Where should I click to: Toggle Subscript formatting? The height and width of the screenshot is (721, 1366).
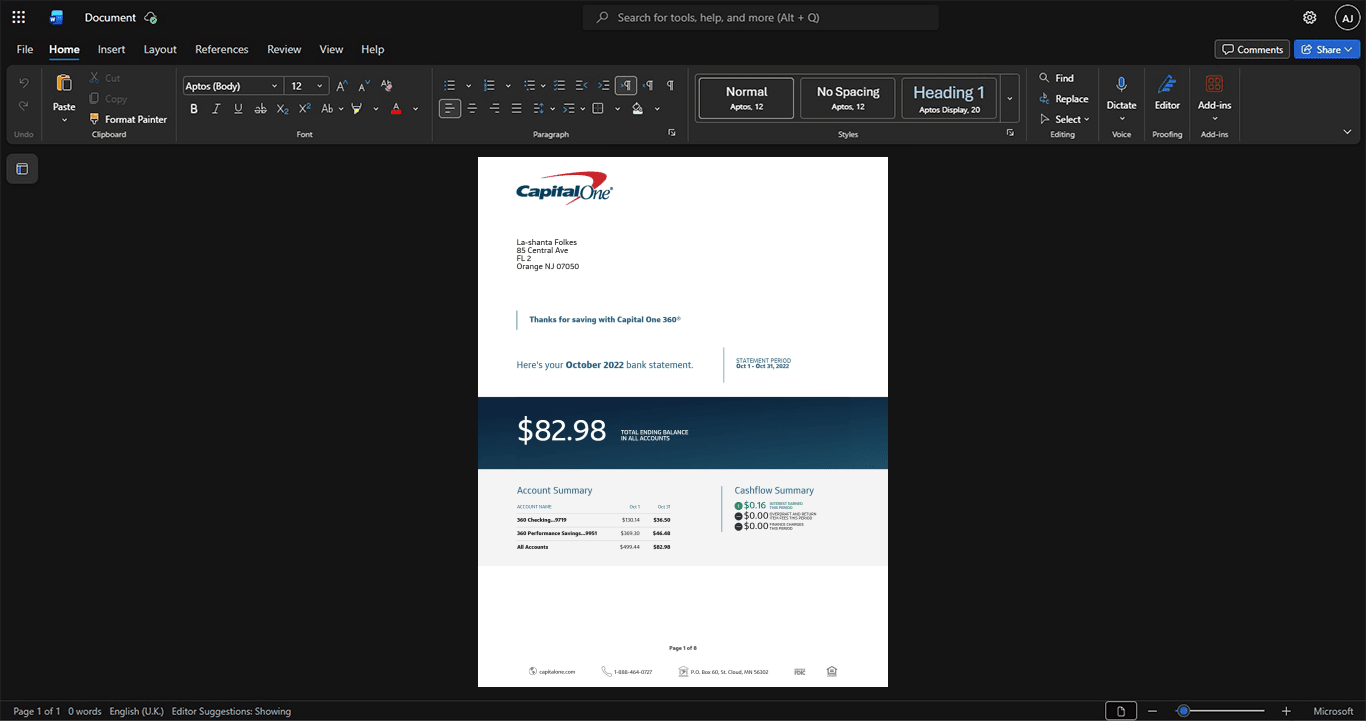click(x=282, y=109)
